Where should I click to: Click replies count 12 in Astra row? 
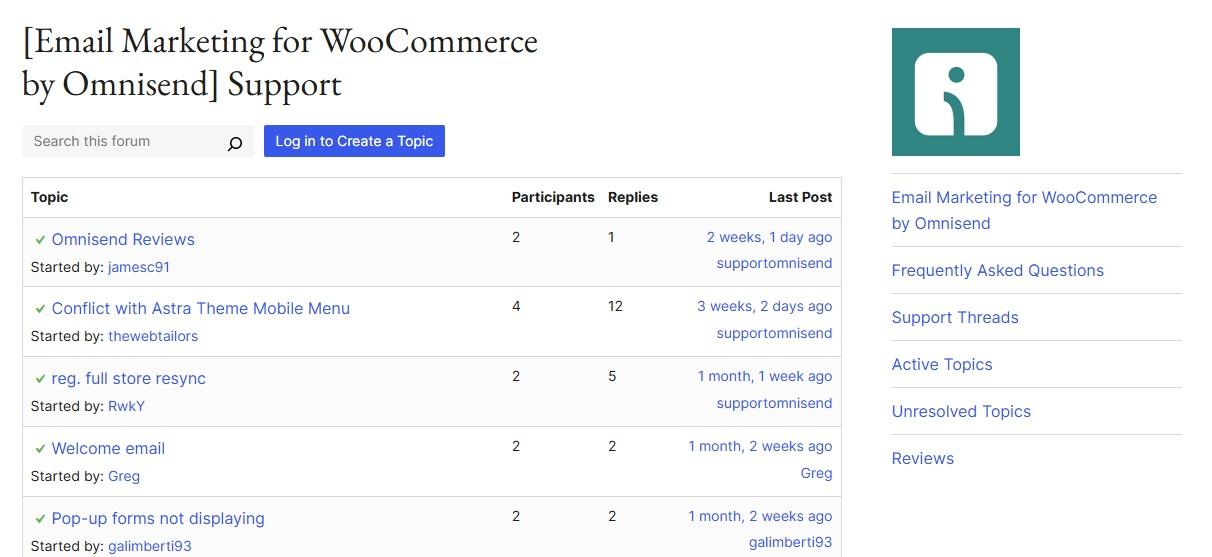click(615, 306)
